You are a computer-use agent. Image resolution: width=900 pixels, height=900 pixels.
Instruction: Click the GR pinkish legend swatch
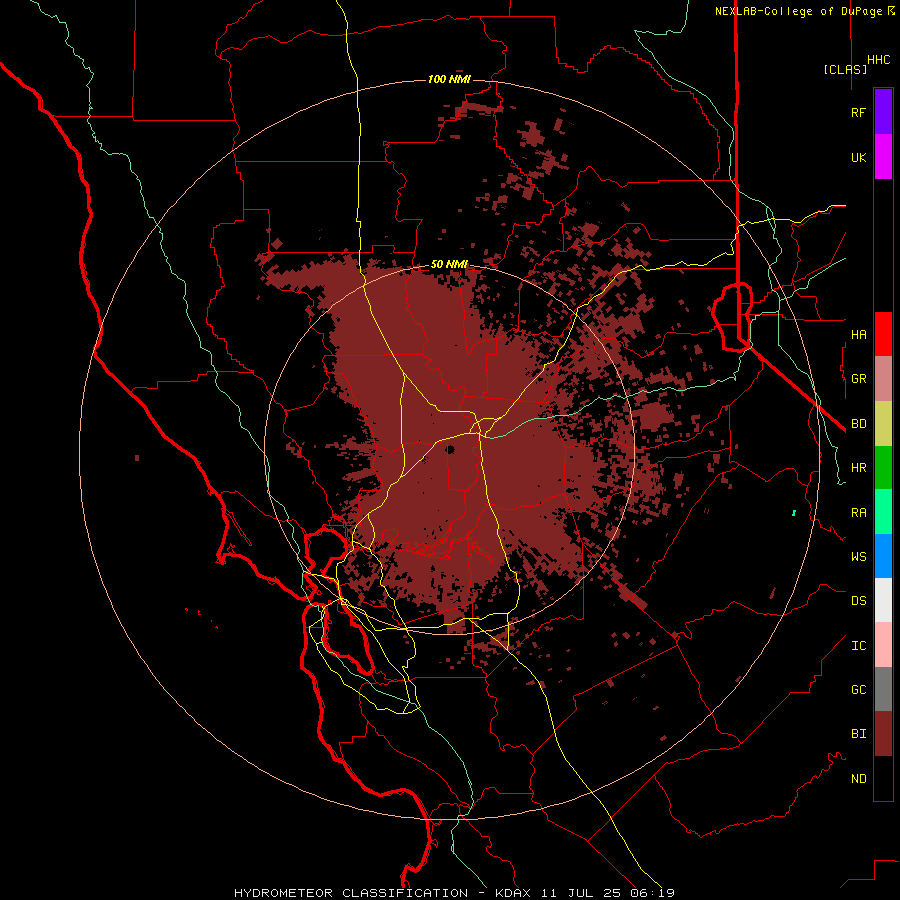pos(883,379)
